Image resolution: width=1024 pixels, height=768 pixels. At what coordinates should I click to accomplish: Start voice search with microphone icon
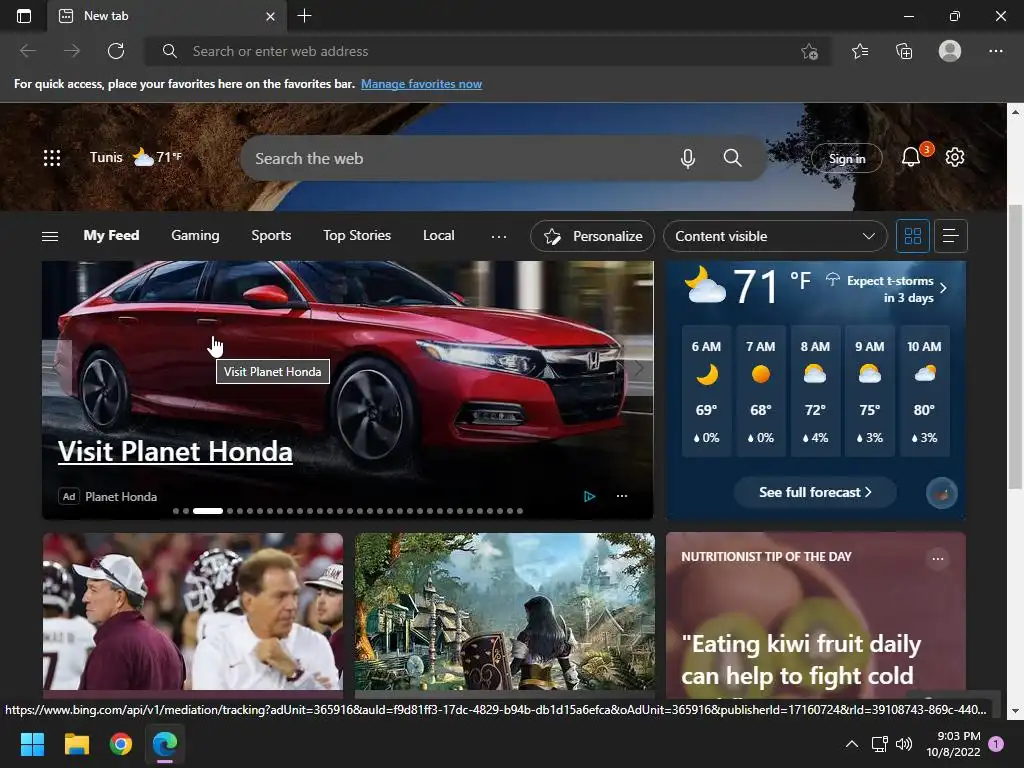(x=688, y=158)
